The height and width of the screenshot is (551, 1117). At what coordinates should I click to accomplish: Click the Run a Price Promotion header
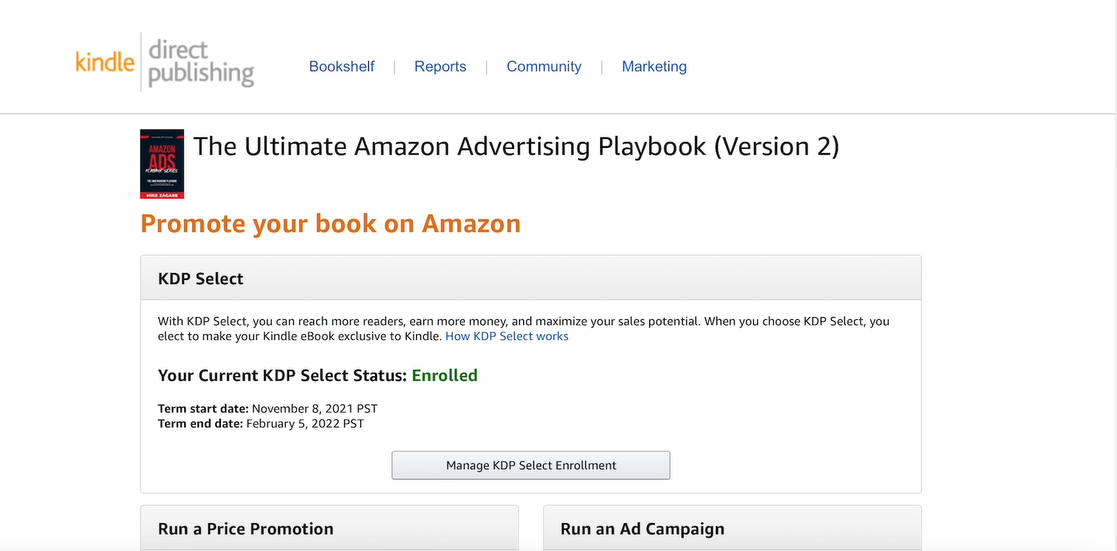click(329, 528)
